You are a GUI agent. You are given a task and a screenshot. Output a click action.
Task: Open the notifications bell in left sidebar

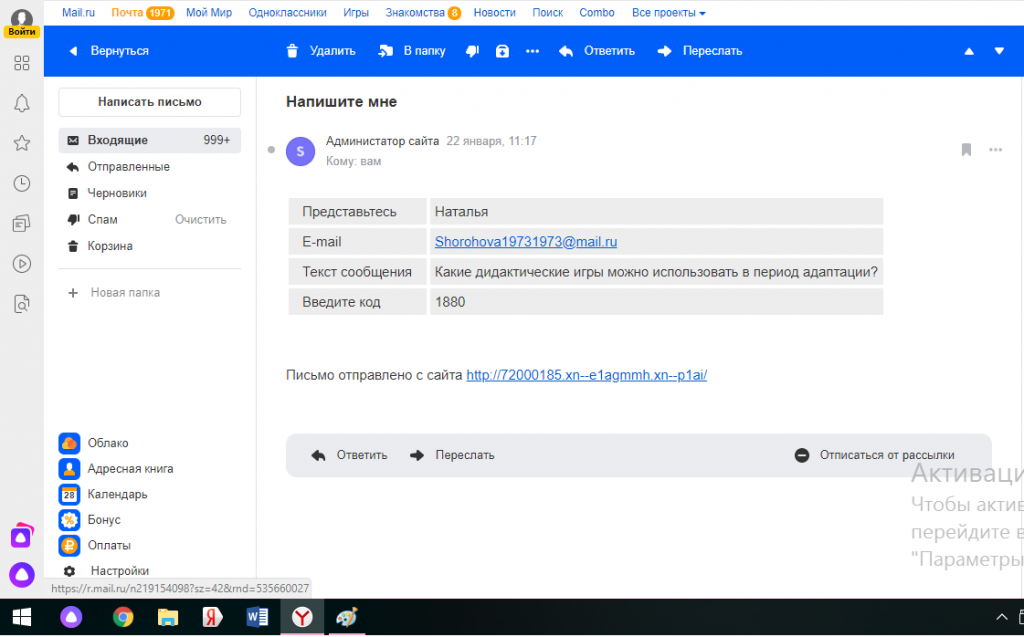point(21,103)
